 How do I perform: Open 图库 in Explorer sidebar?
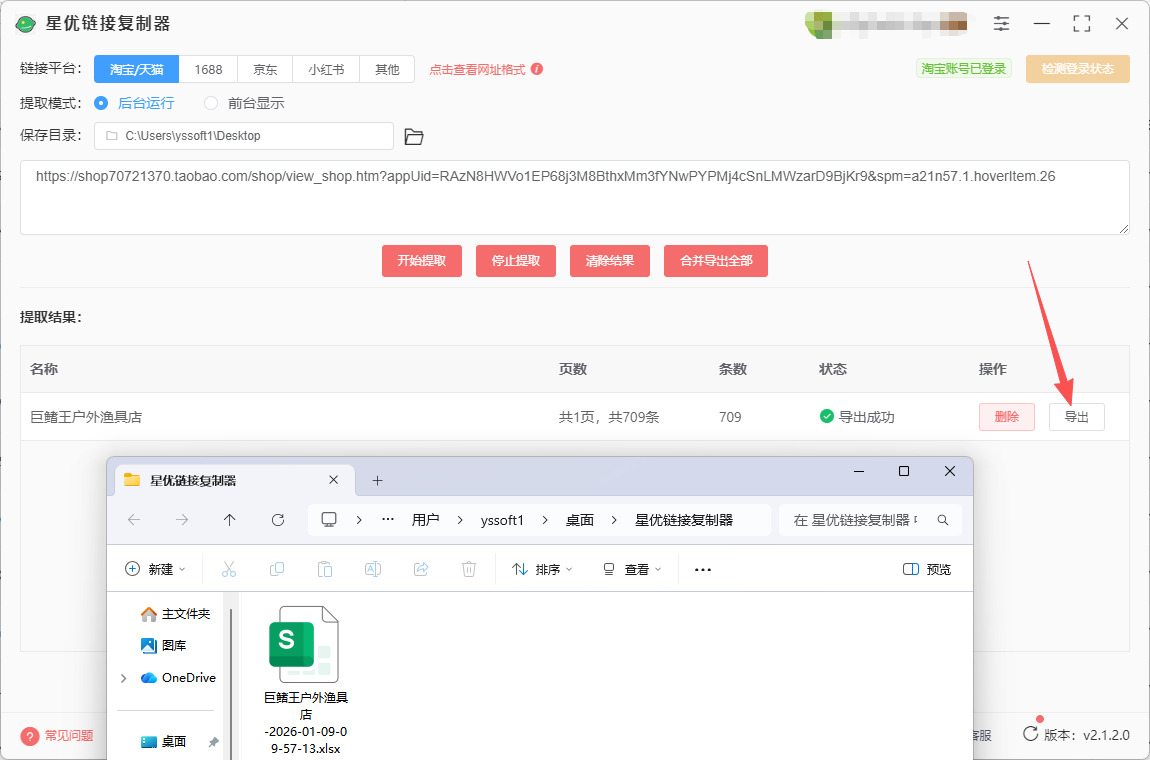point(164,646)
